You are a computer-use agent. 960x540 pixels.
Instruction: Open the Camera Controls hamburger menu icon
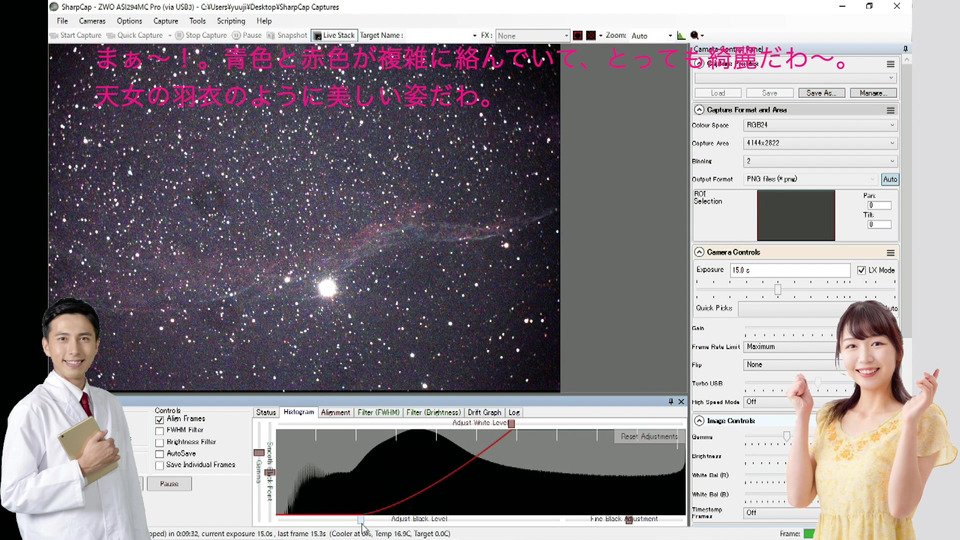pyautogui.click(x=890, y=253)
